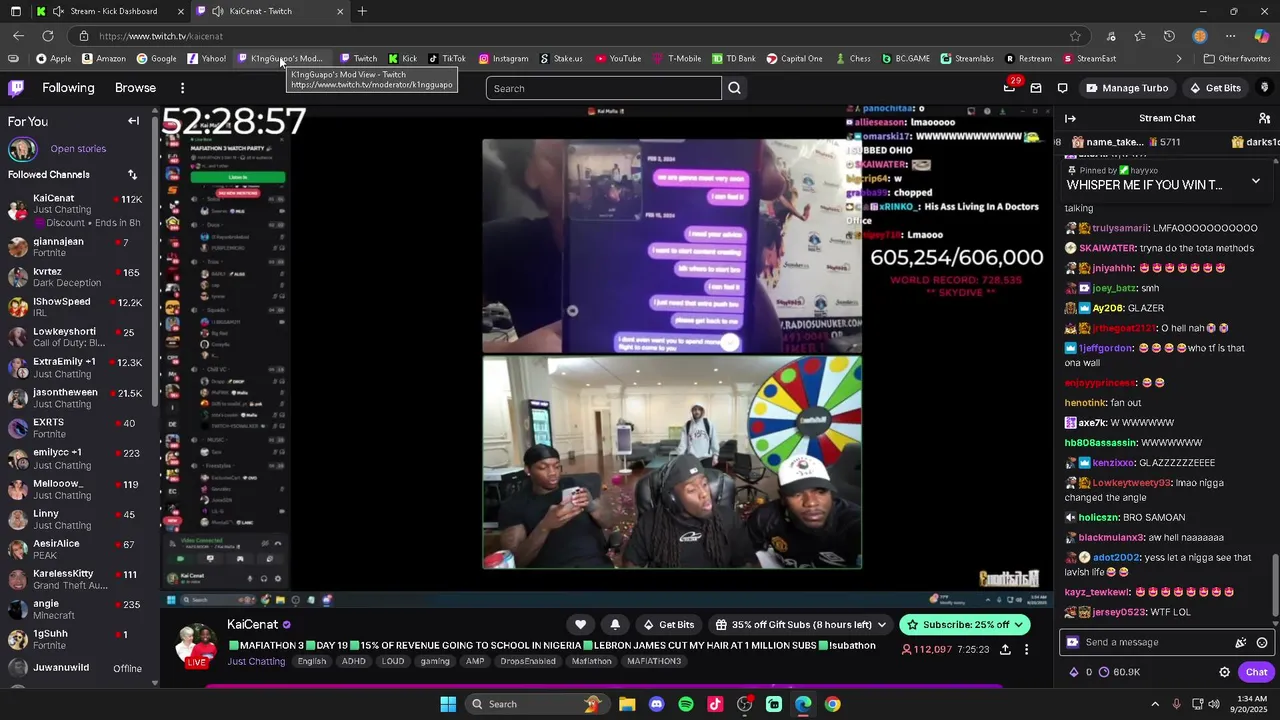Select the DropsEnabled tag

527,662
